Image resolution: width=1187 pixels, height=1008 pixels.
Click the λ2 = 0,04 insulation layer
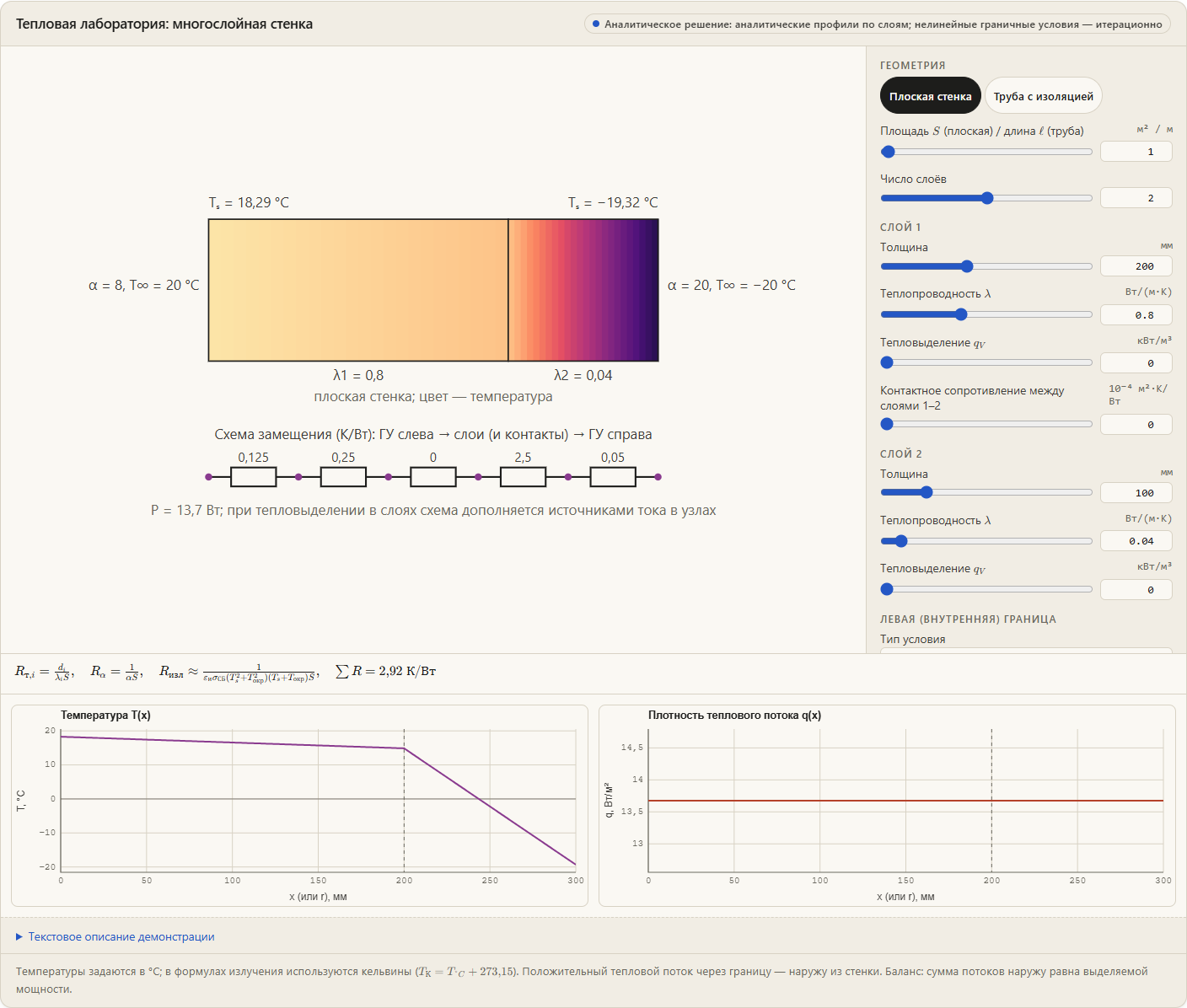pos(583,290)
